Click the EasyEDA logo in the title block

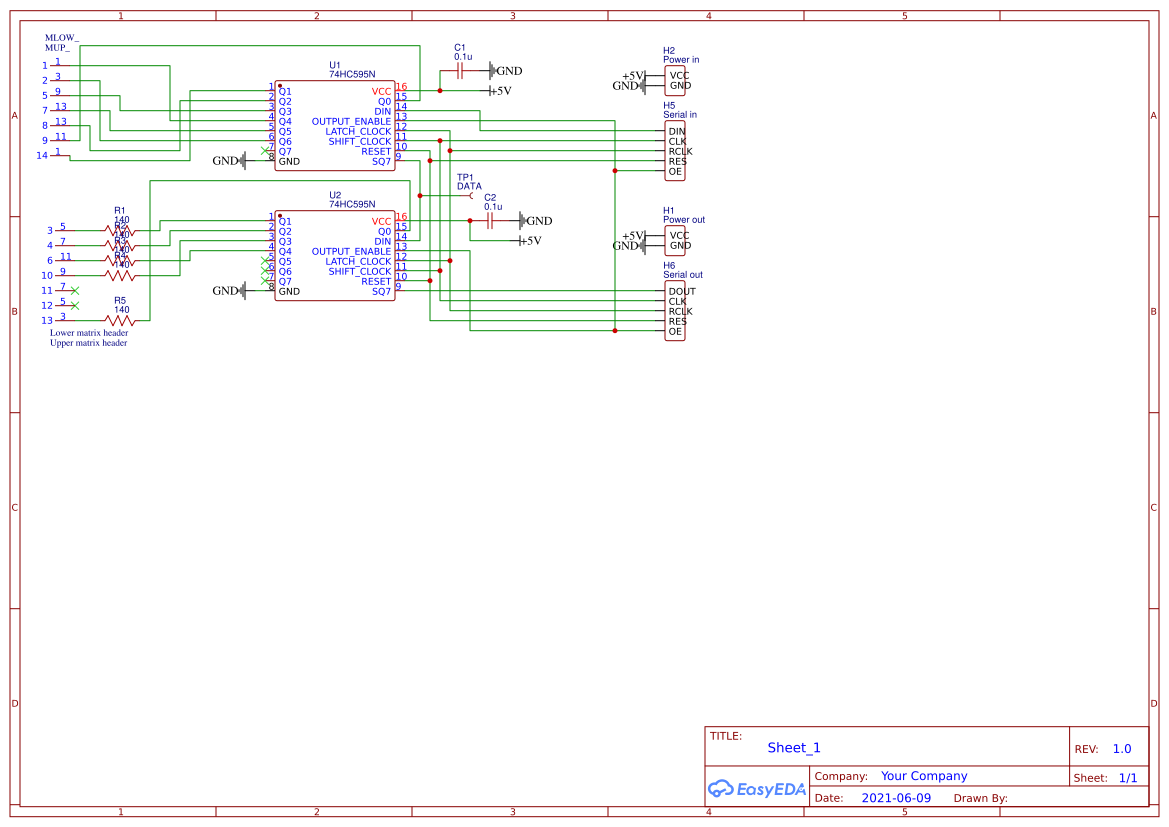click(x=757, y=789)
